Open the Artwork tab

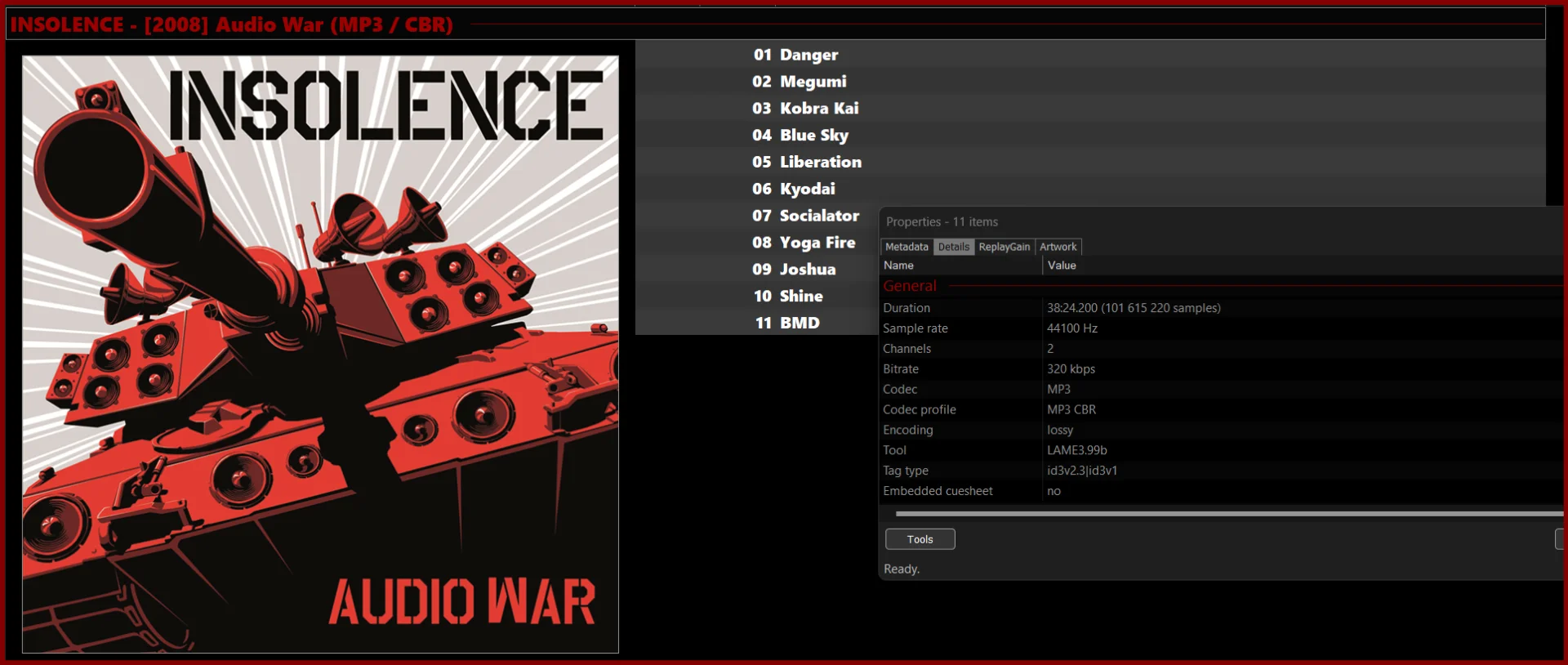(1058, 247)
